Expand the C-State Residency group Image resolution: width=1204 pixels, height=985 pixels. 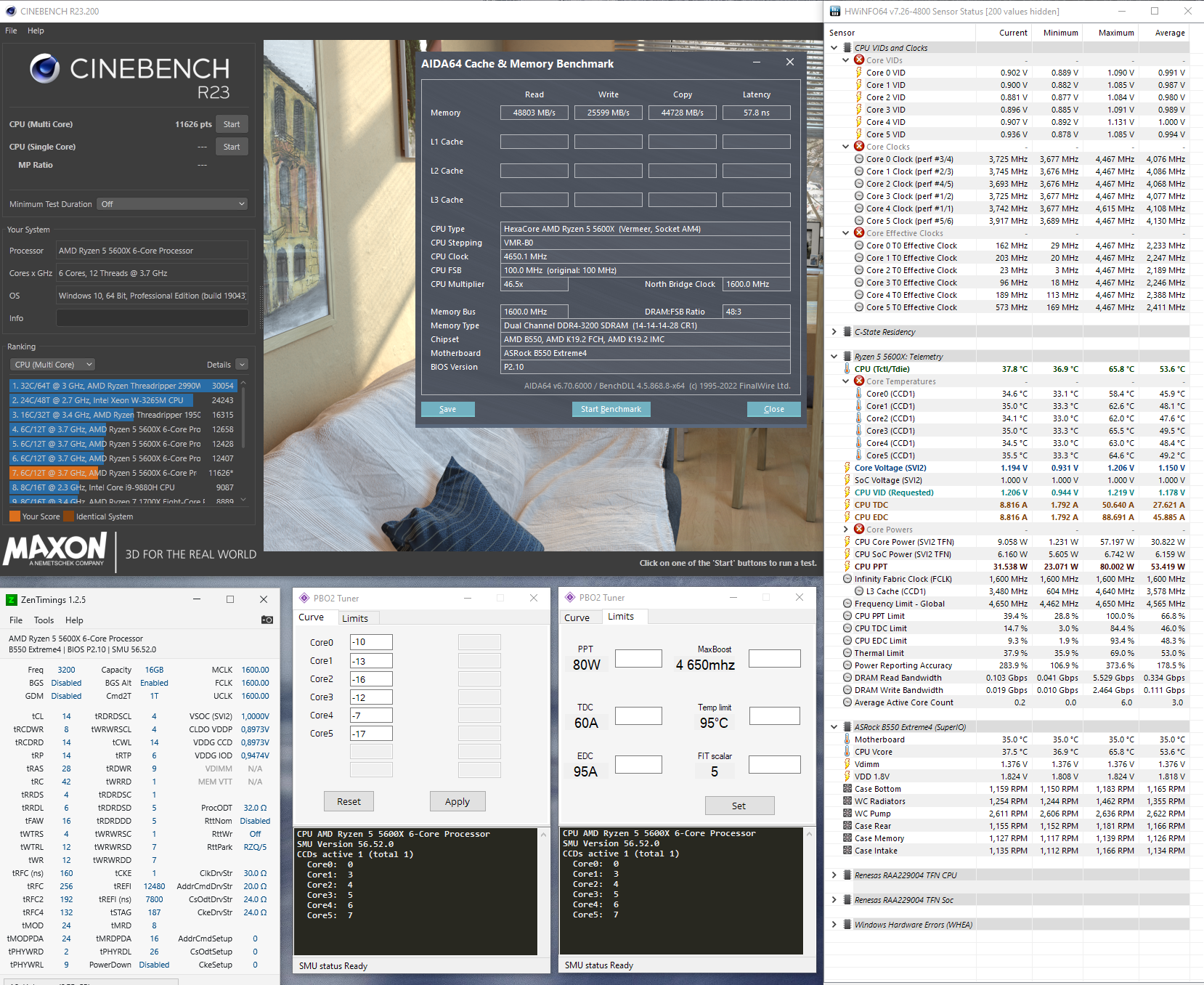click(834, 332)
